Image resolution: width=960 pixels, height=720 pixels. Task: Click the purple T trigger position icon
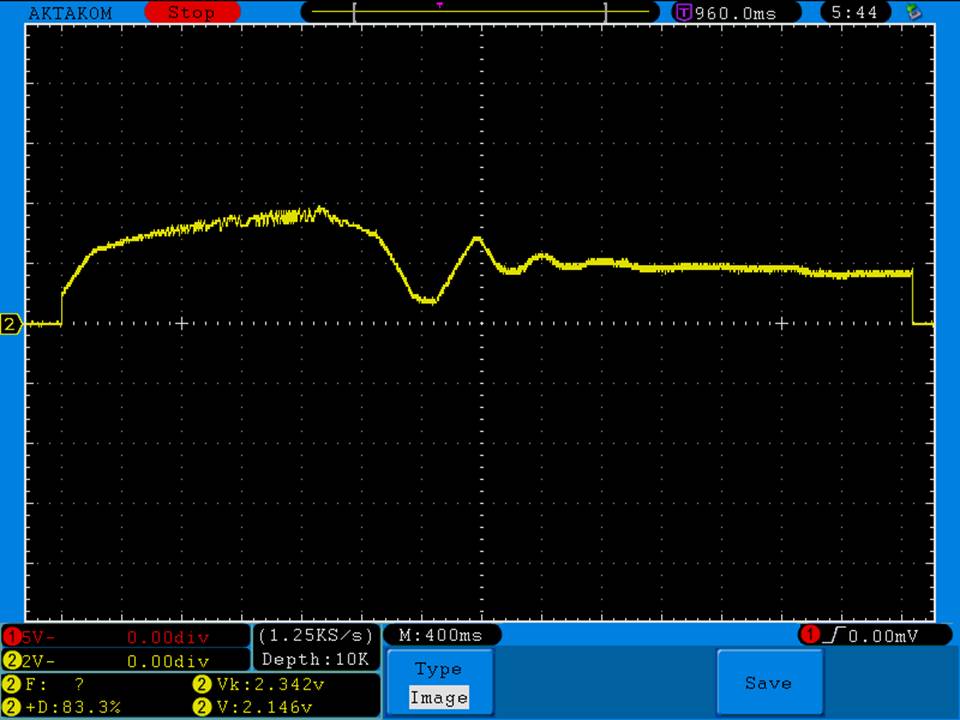tap(684, 13)
